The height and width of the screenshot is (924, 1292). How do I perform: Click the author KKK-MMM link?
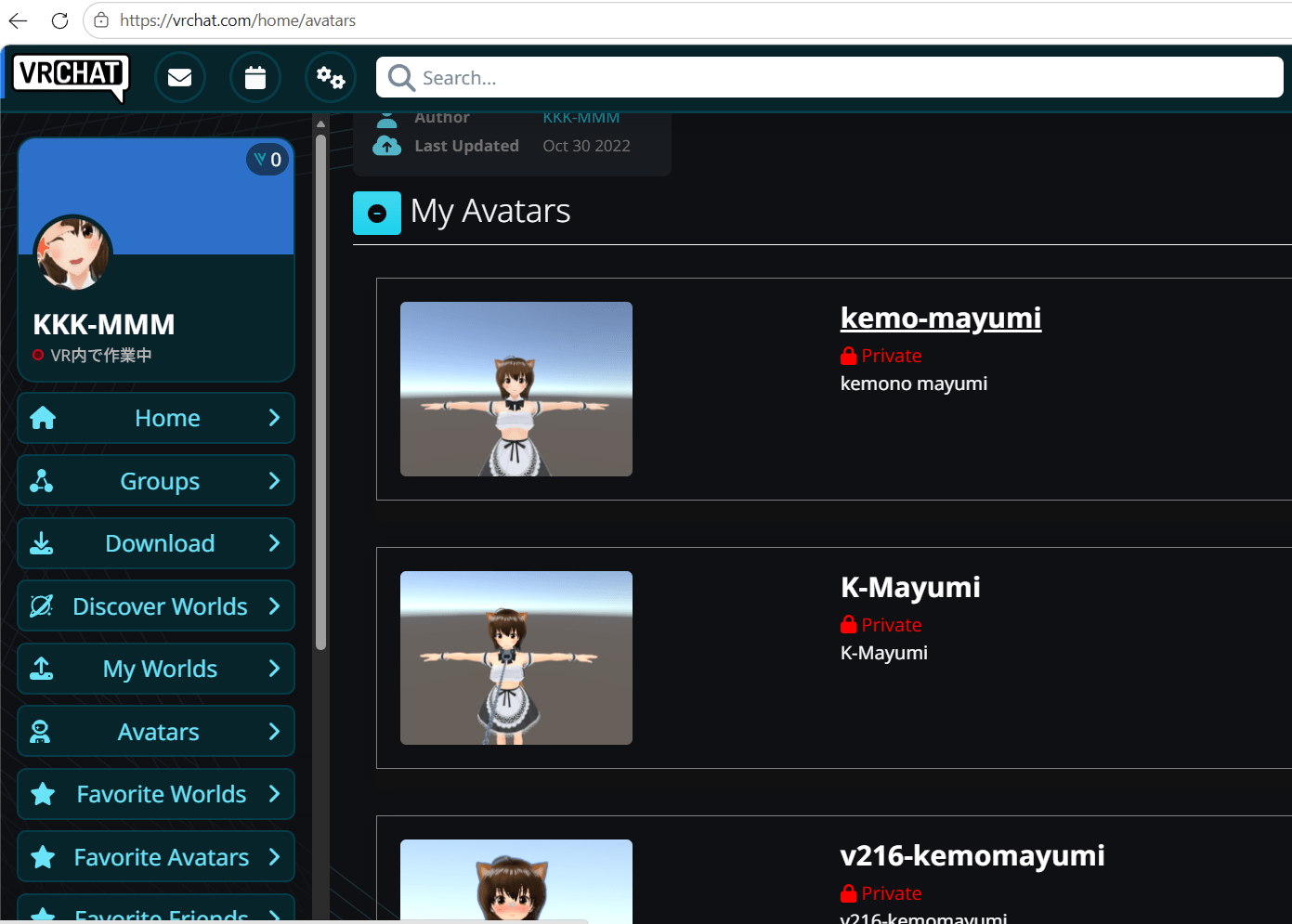(581, 118)
